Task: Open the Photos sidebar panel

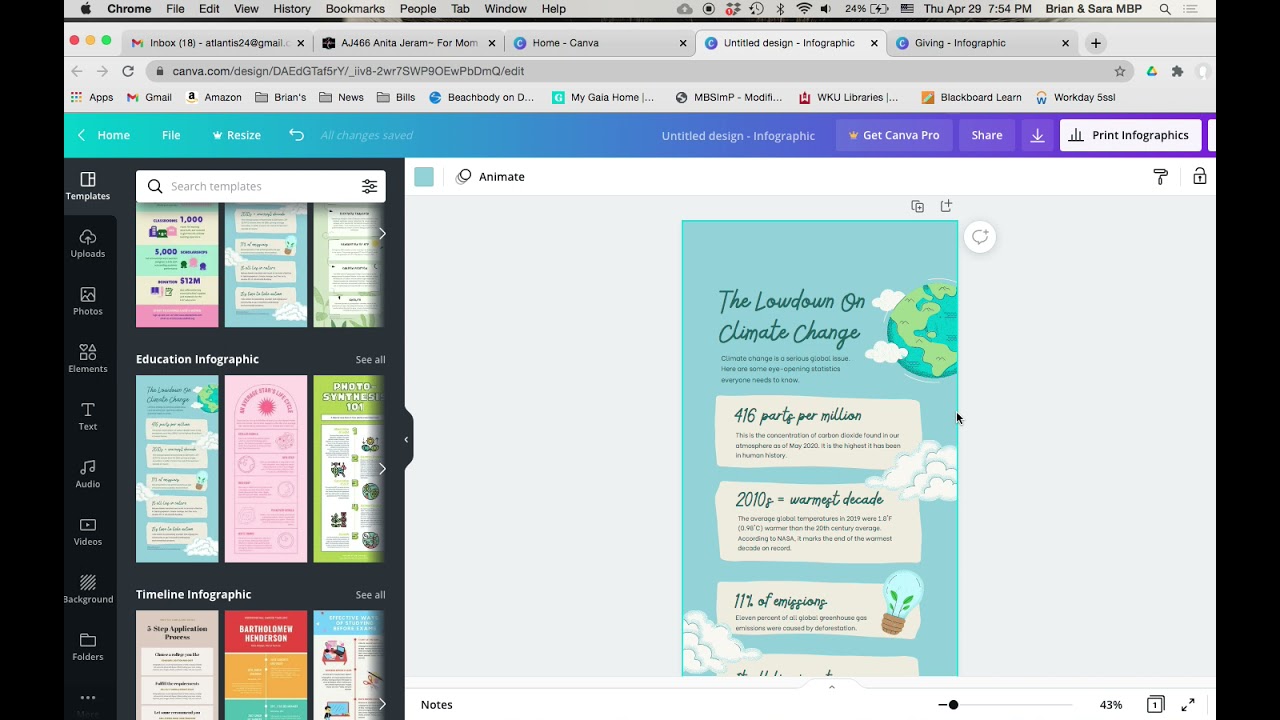Action: (88, 301)
